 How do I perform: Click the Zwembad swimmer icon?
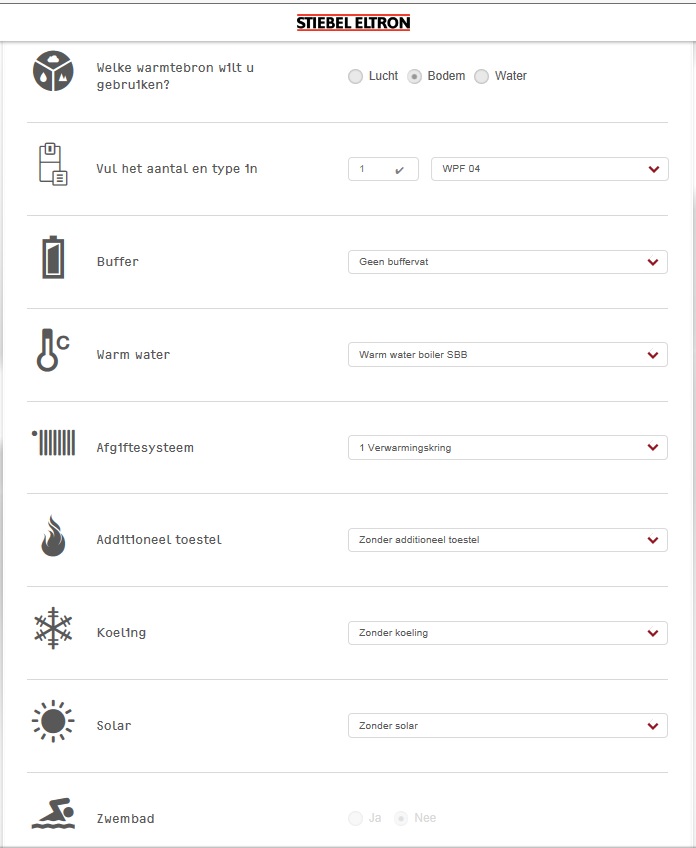pyautogui.click(x=53, y=815)
